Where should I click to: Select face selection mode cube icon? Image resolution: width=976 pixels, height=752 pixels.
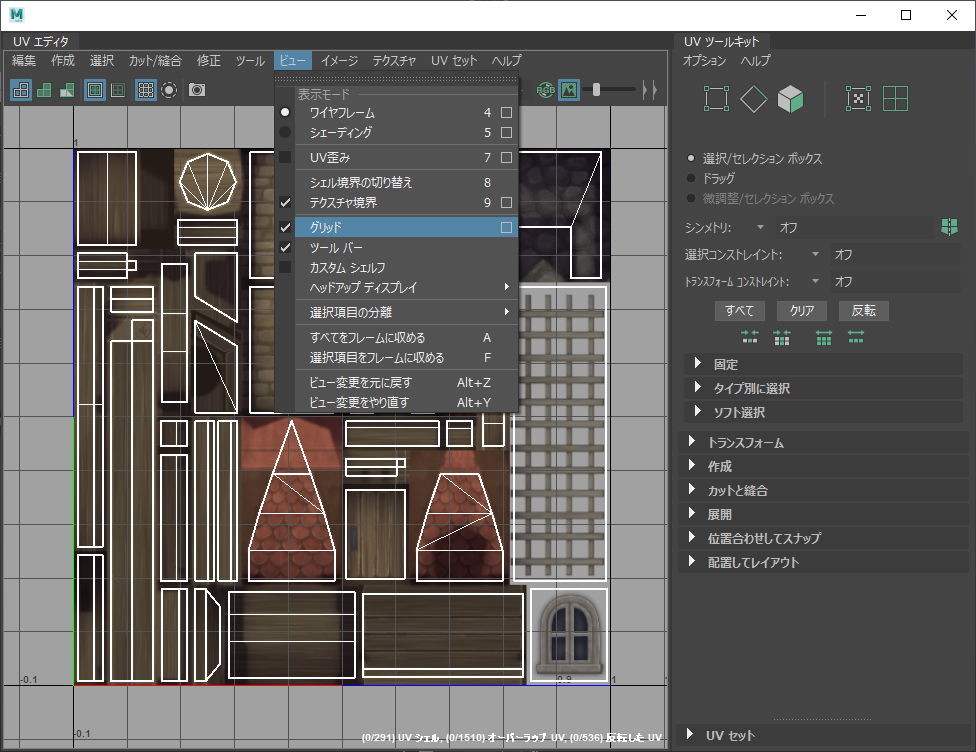(791, 98)
